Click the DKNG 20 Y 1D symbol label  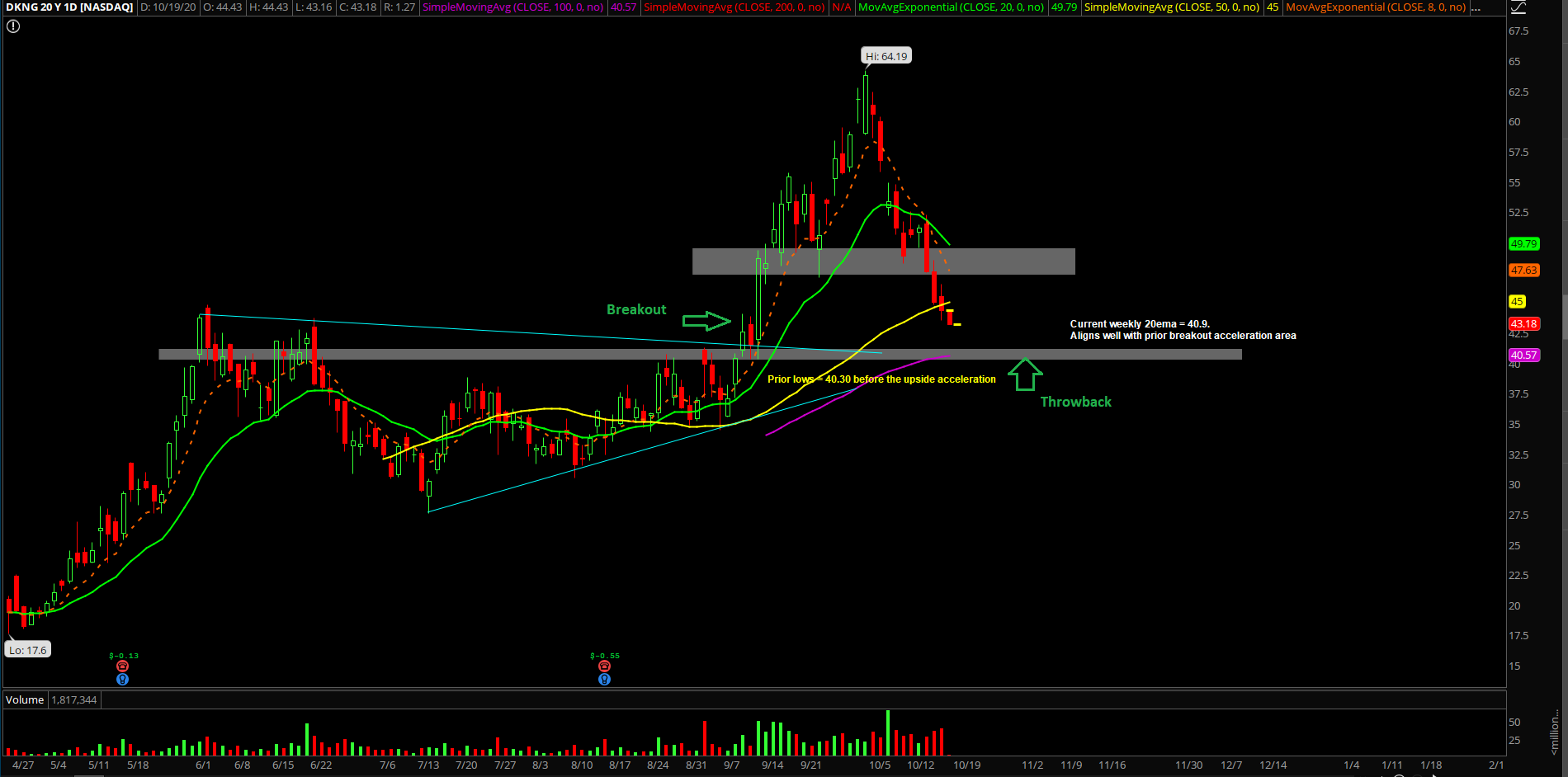[x=69, y=7]
